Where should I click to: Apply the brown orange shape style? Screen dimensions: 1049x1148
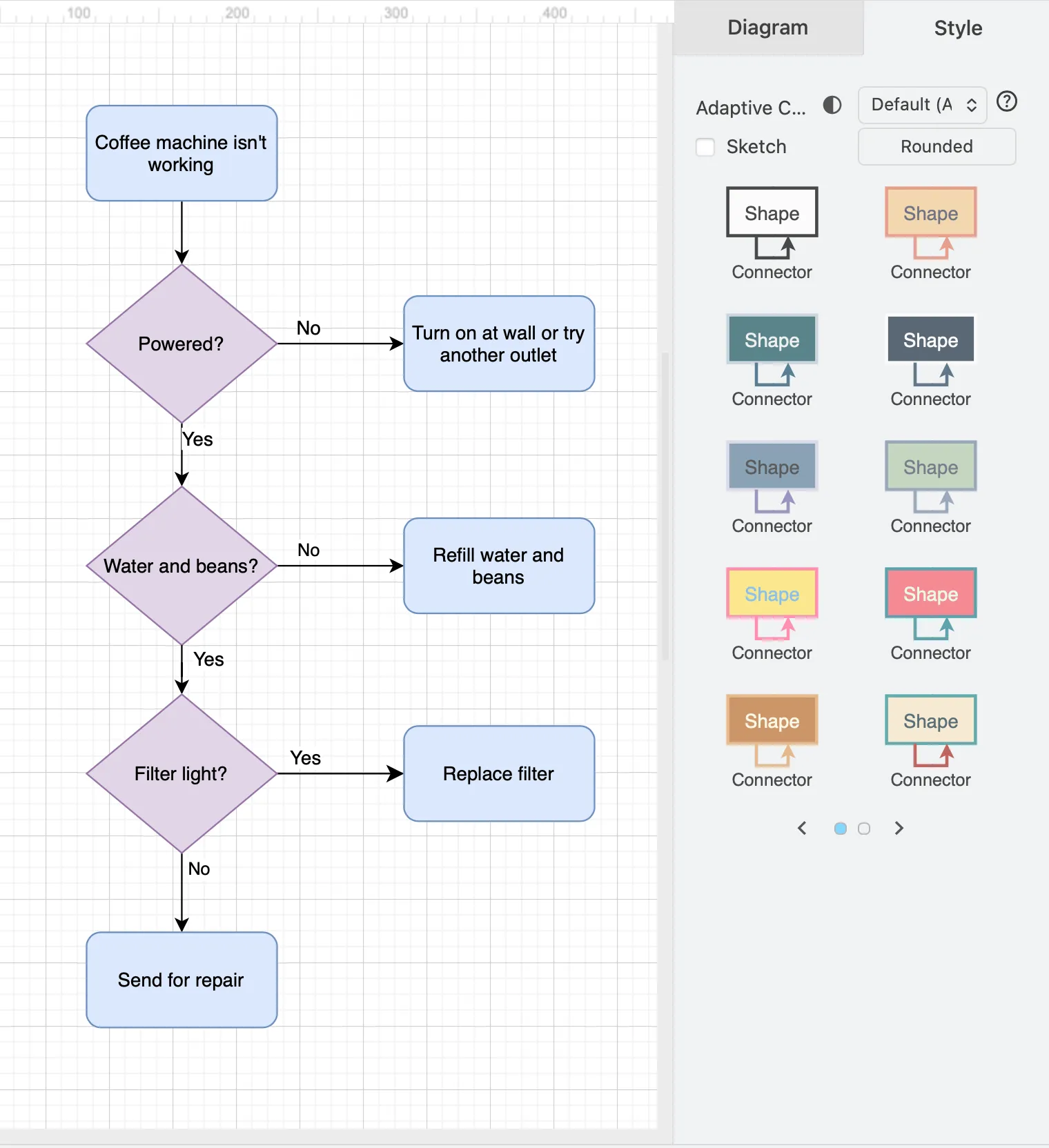tap(772, 741)
